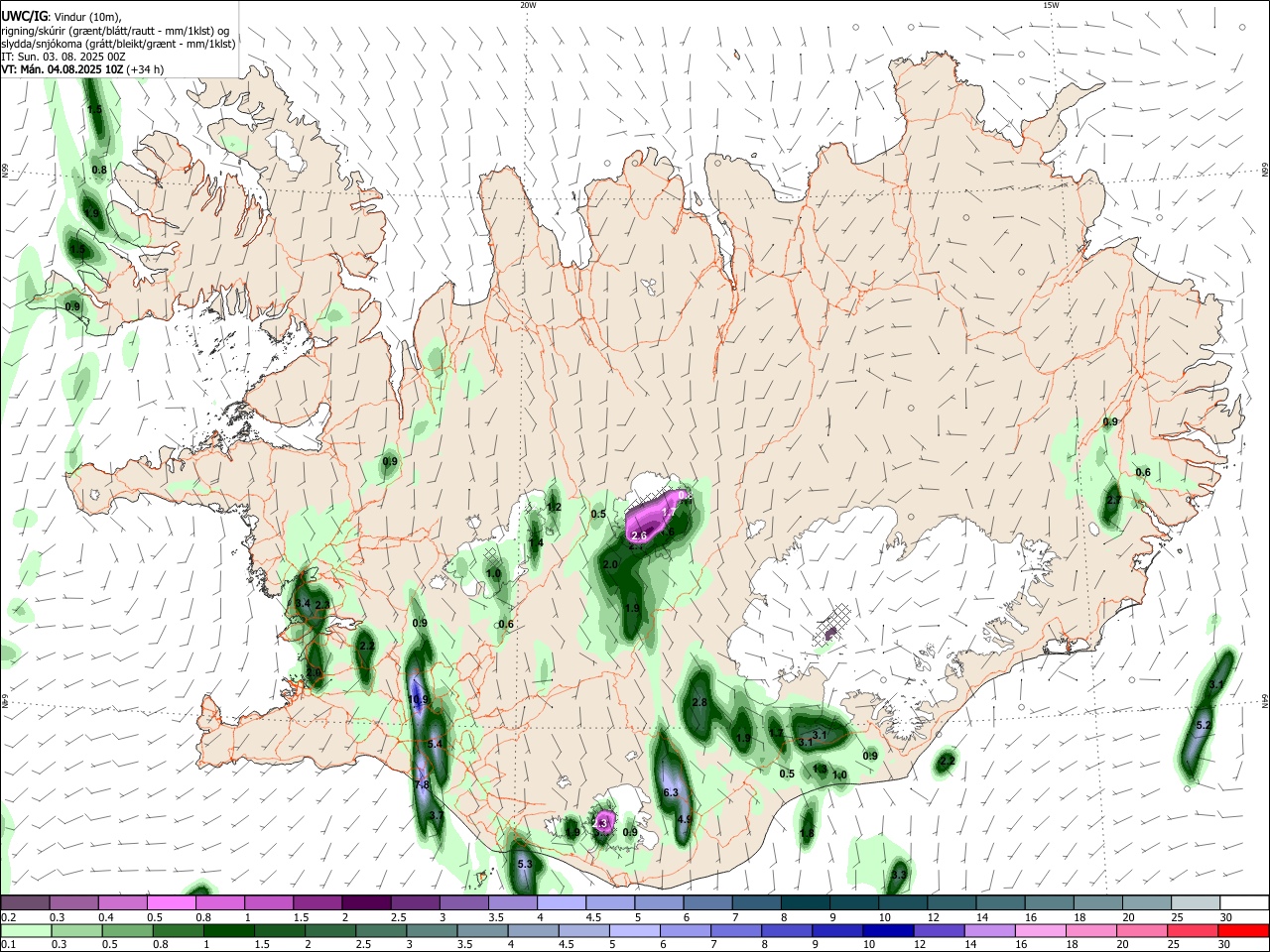Click the '20W' longitude label

click(x=528, y=5)
